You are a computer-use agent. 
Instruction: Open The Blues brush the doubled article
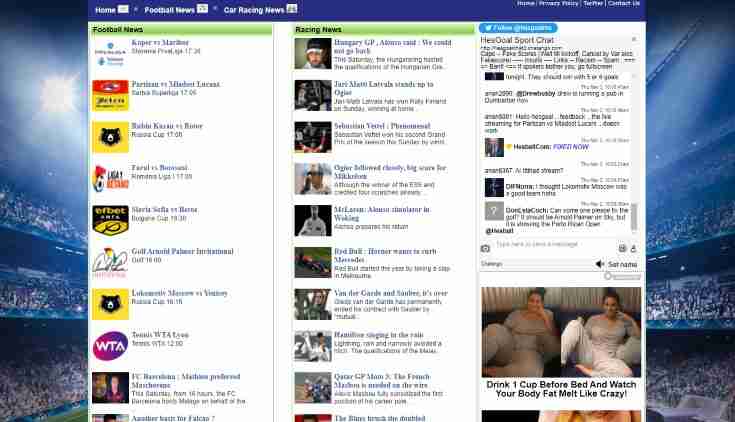[379, 418]
